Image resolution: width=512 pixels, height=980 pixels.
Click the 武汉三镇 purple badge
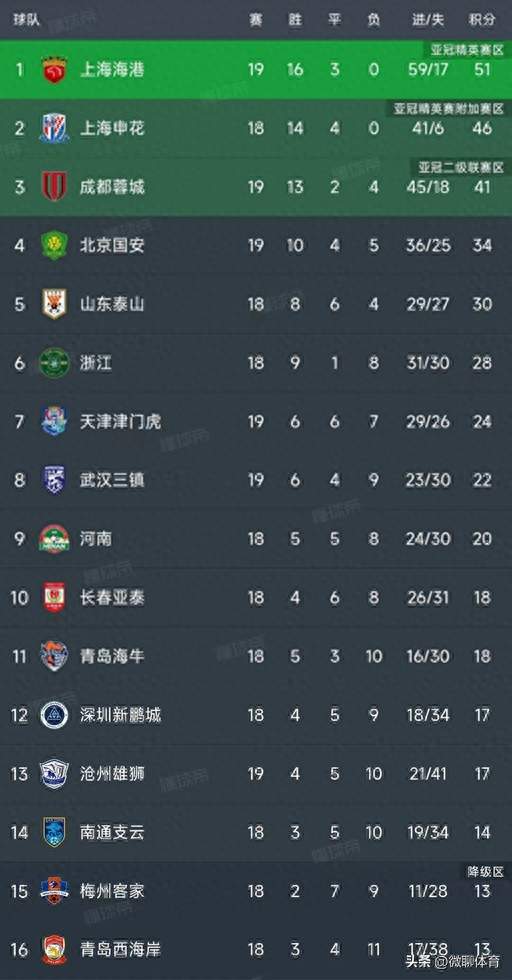54,480
